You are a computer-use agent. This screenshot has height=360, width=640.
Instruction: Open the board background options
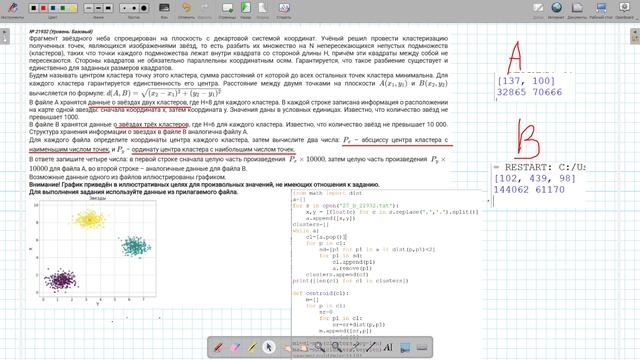coord(164,10)
